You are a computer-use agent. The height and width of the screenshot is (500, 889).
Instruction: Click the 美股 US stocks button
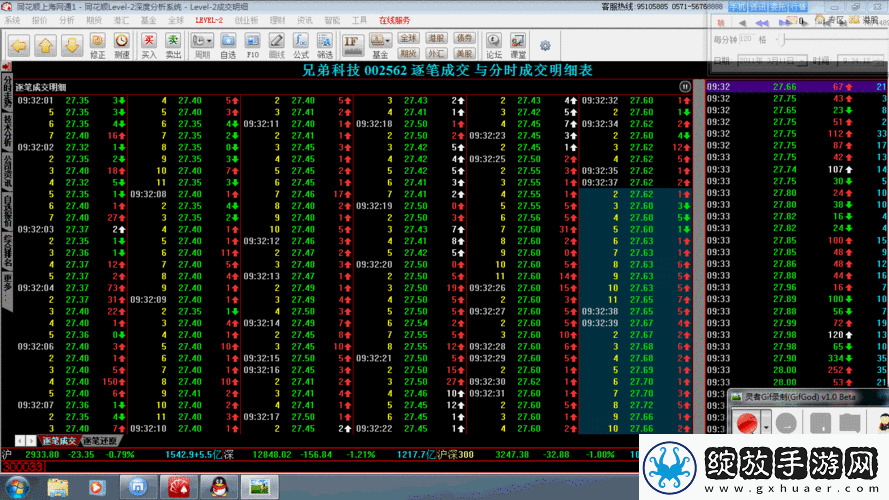coord(464,53)
